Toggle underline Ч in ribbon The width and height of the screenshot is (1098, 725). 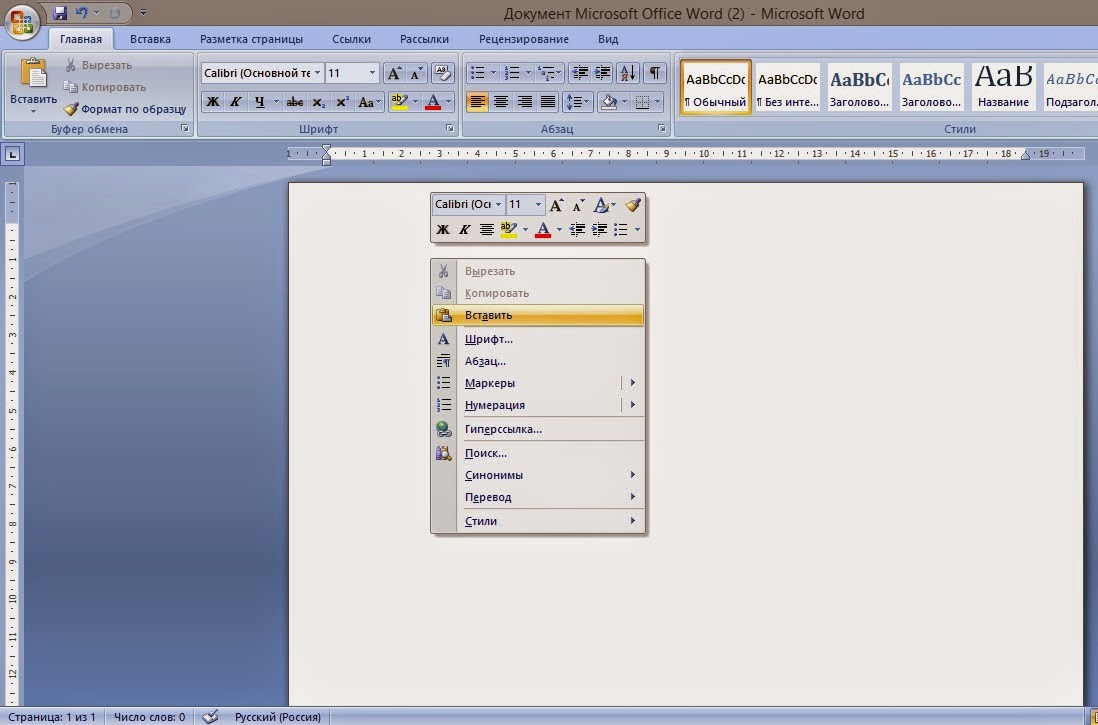[260, 102]
